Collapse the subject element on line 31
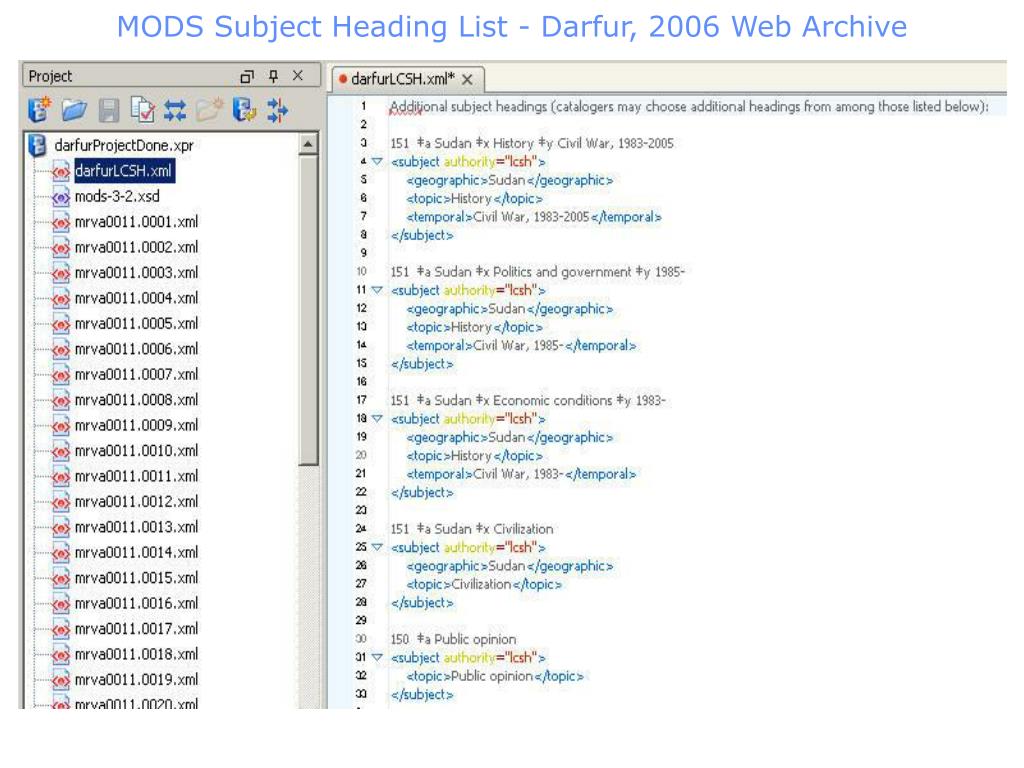The width and height of the screenshot is (1024, 768). click(x=377, y=658)
